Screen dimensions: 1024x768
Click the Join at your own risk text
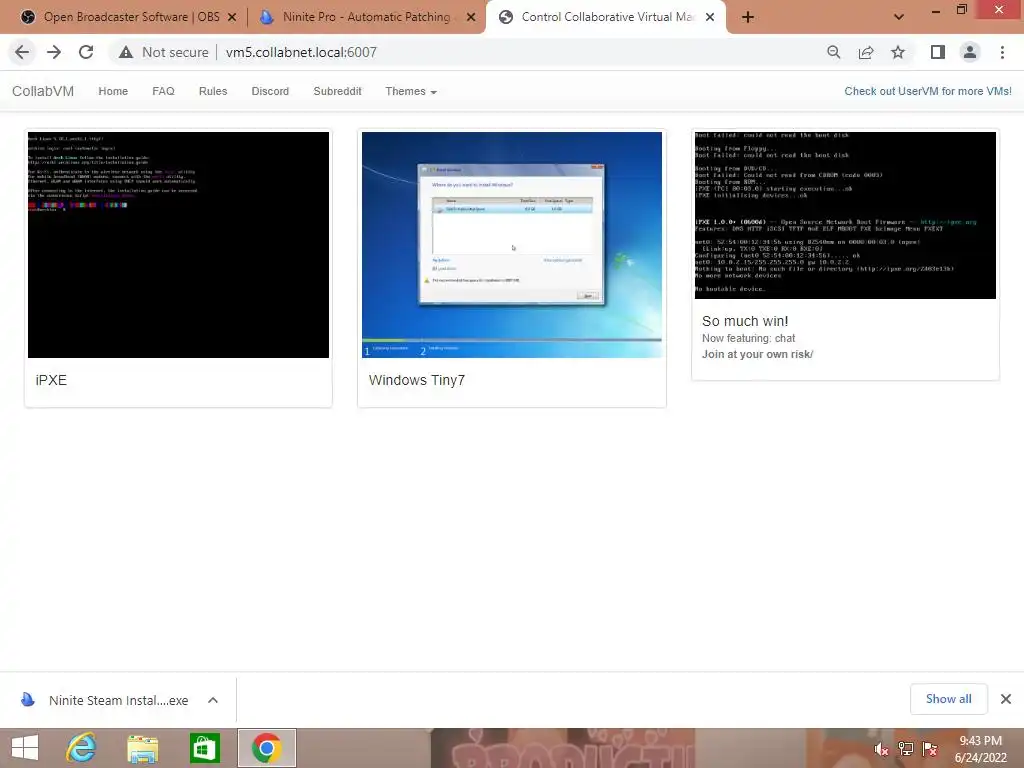coord(758,355)
